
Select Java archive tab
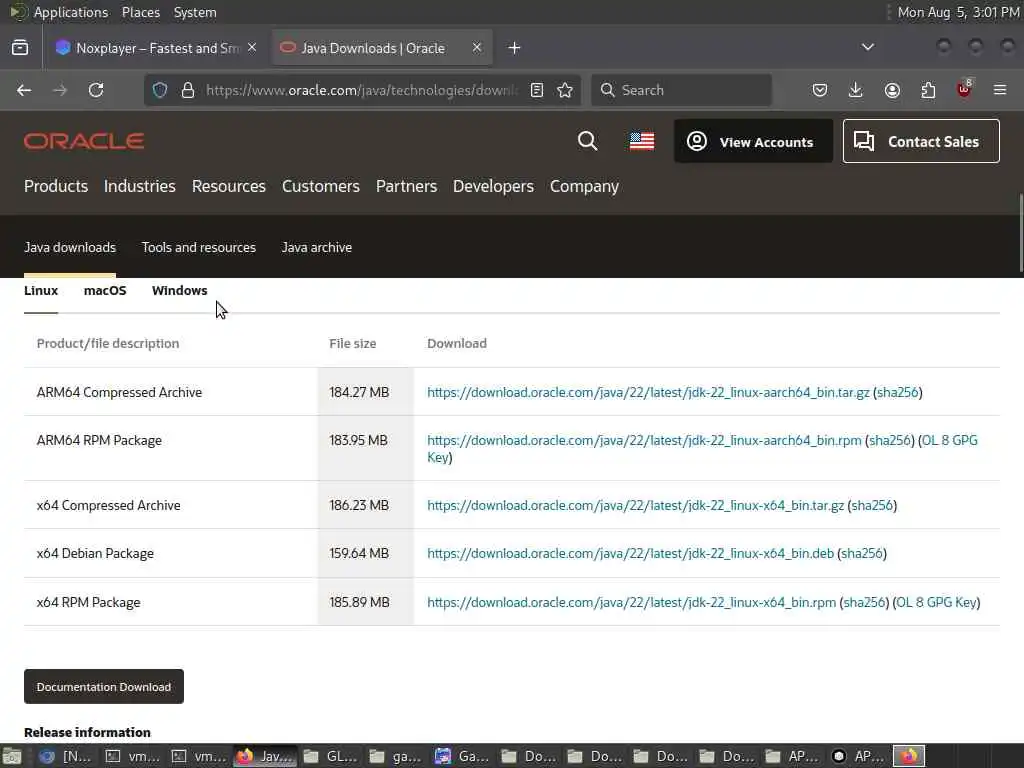tap(317, 248)
